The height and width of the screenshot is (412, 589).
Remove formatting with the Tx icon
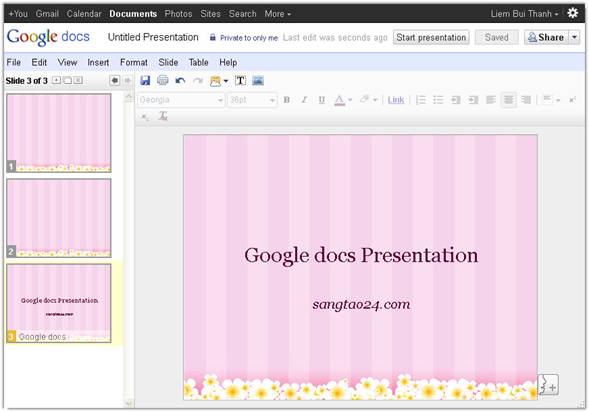(163, 116)
